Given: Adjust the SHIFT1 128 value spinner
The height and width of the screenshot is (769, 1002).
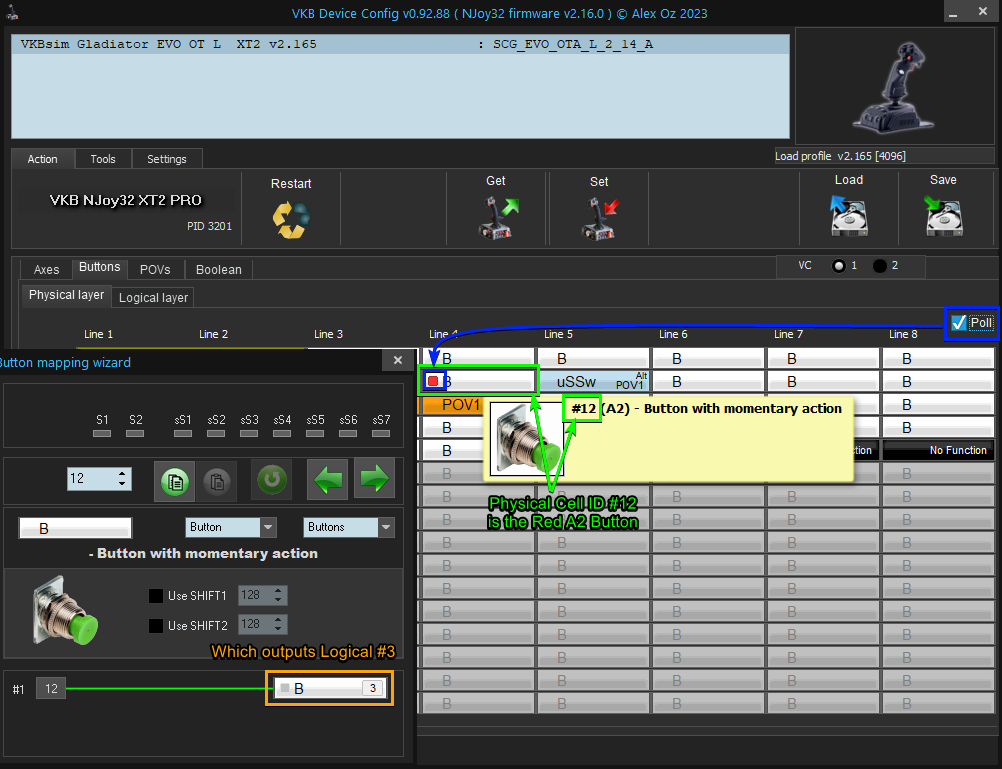Looking at the screenshot, I should [263, 596].
